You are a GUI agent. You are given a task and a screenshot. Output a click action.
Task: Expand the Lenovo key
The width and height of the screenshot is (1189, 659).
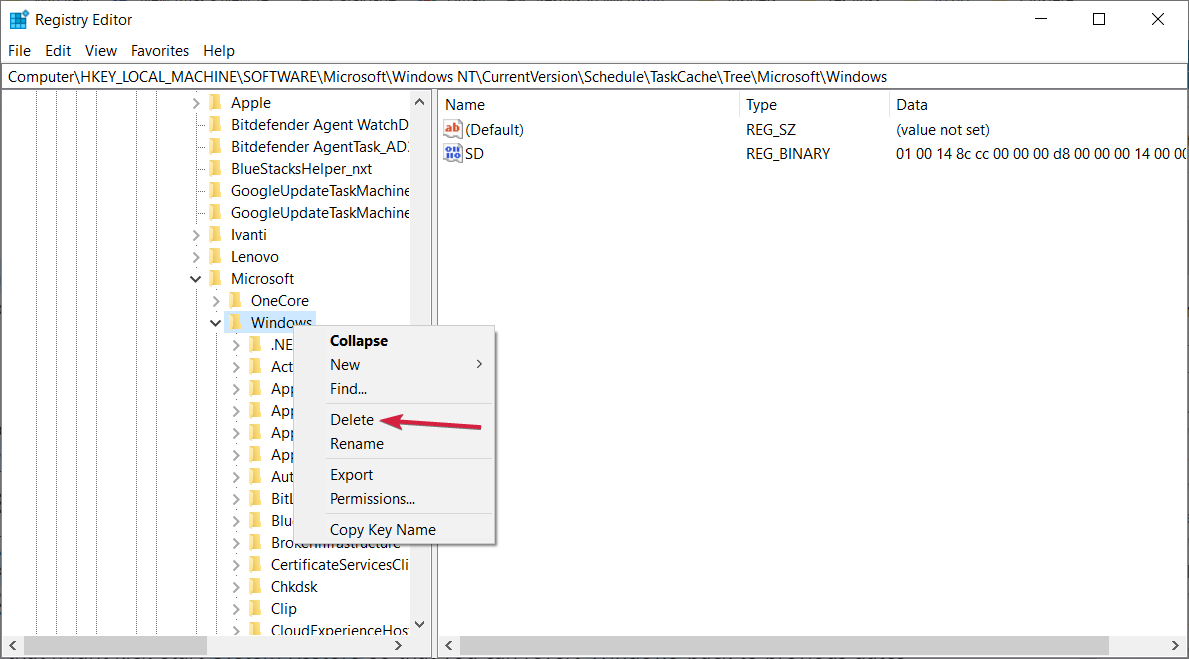(x=196, y=257)
